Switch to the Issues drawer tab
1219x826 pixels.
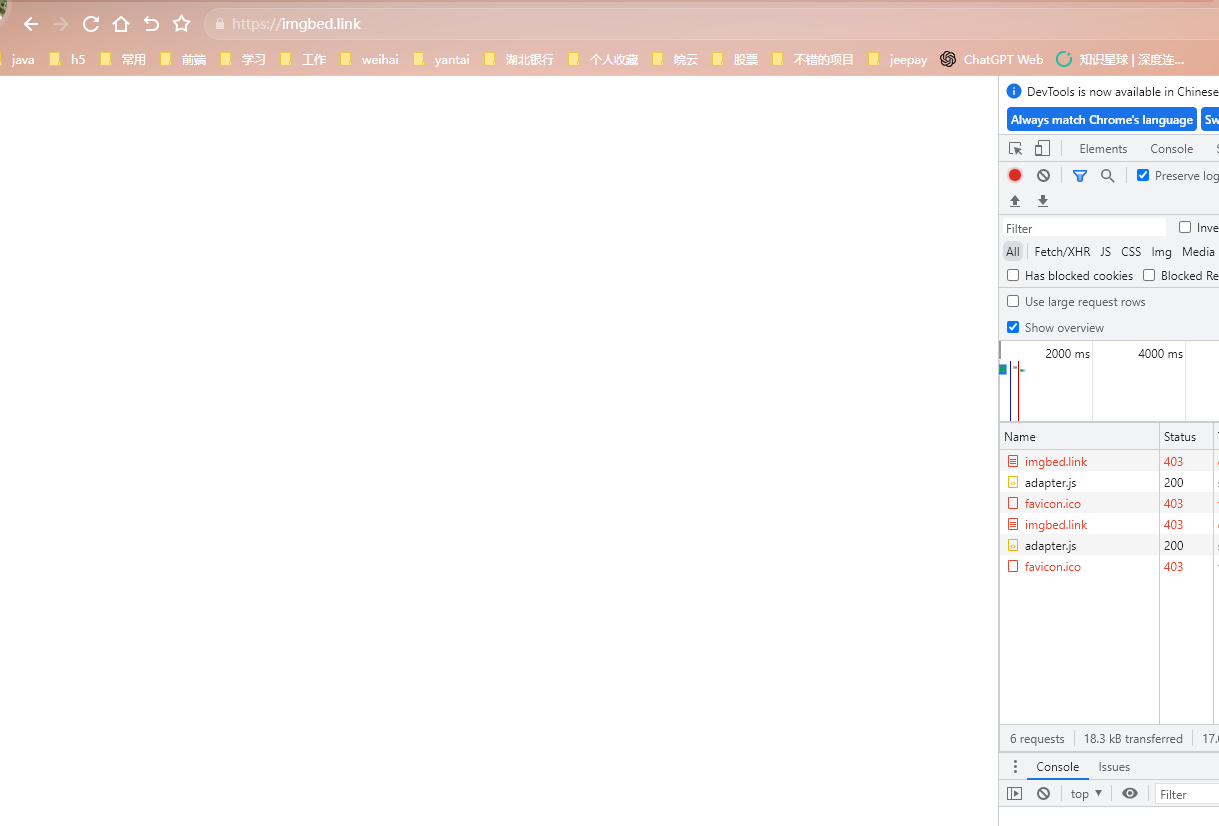click(x=1114, y=767)
